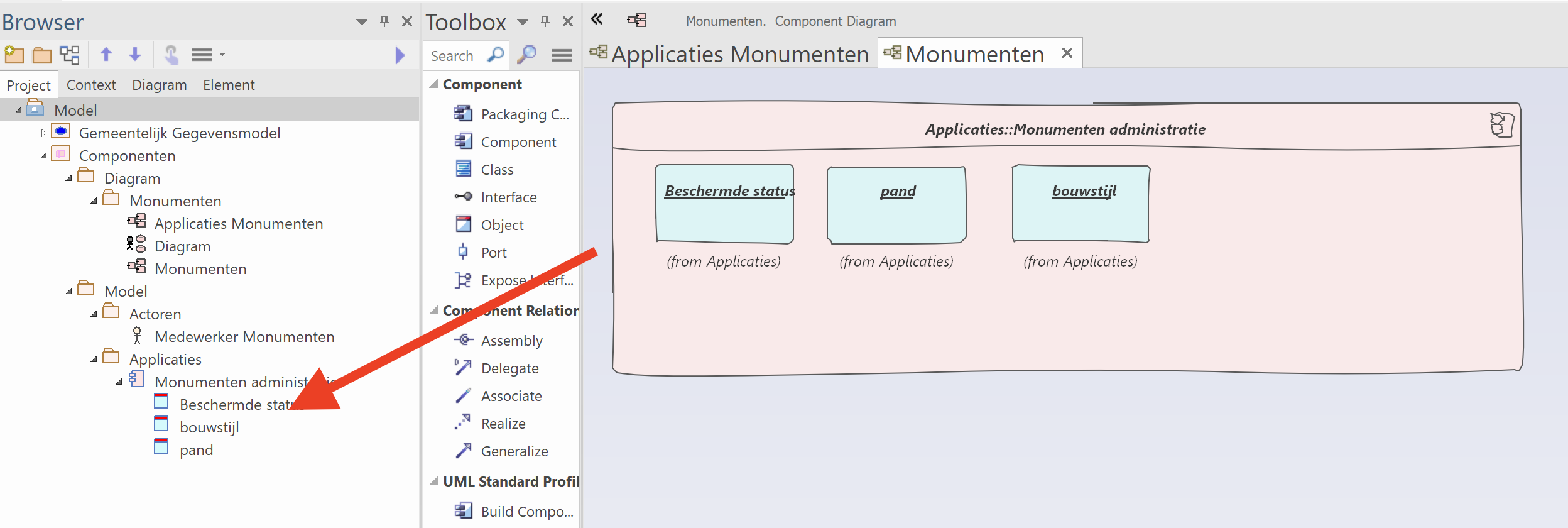The height and width of the screenshot is (528, 1568).
Task: Collapse the panel with double chevron button
Action: click(x=597, y=20)
